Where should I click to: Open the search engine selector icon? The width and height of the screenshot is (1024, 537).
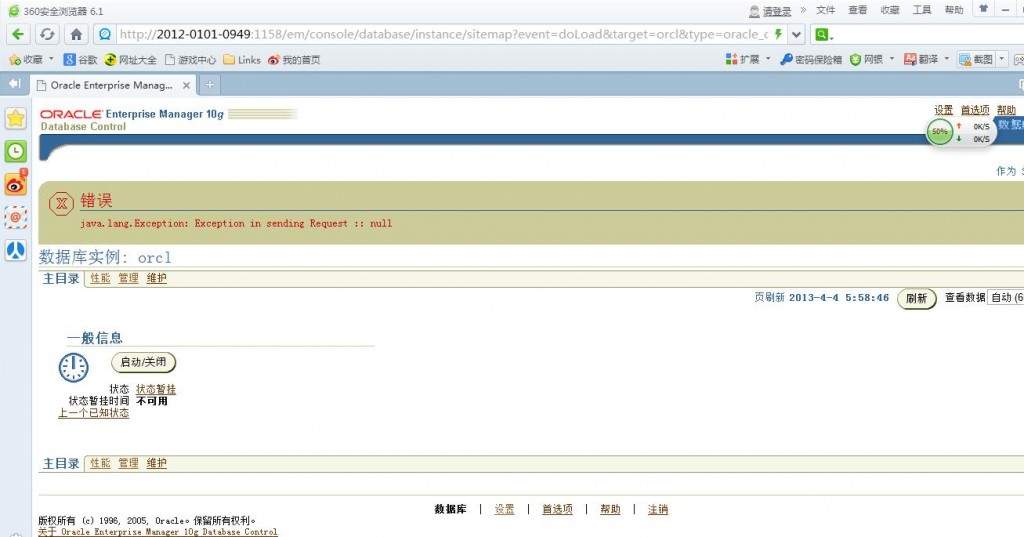click(x=824, y=35)
